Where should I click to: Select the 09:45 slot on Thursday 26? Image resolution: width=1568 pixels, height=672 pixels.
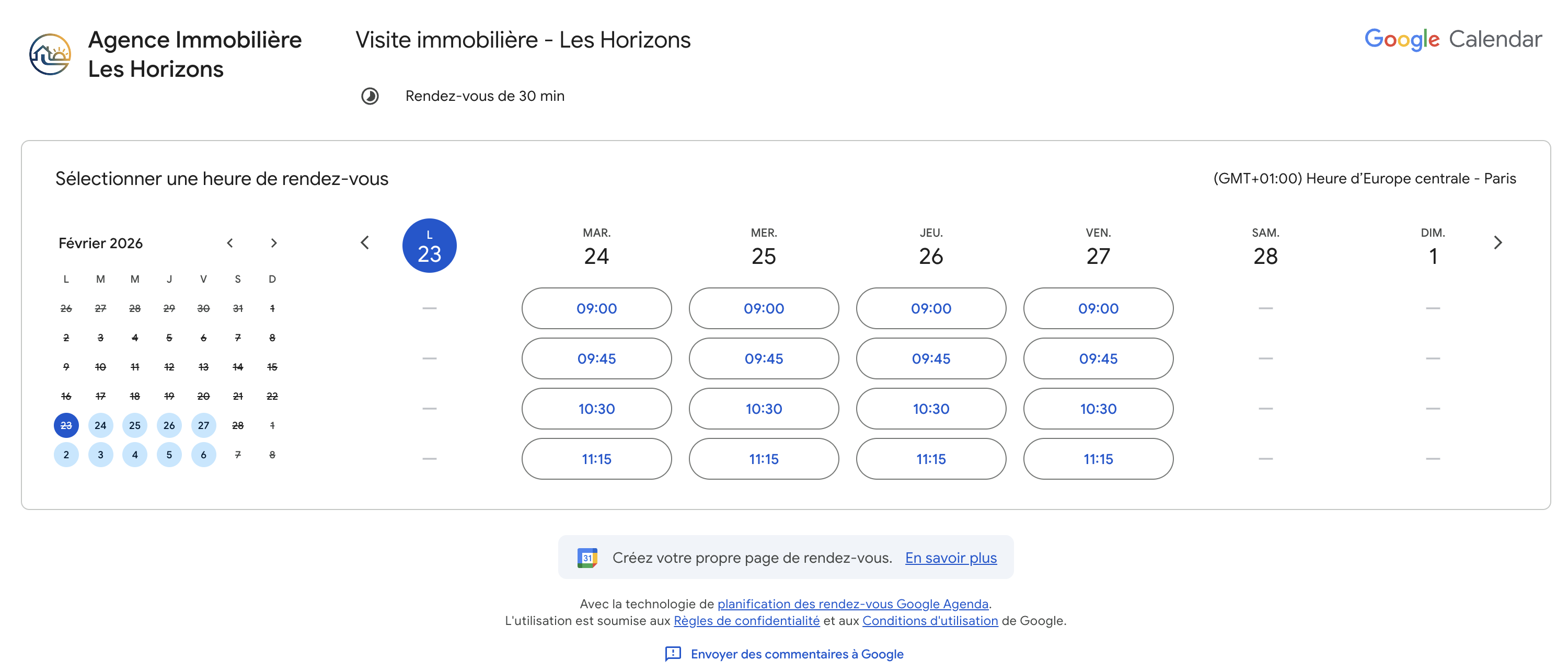tap(931, 358)
